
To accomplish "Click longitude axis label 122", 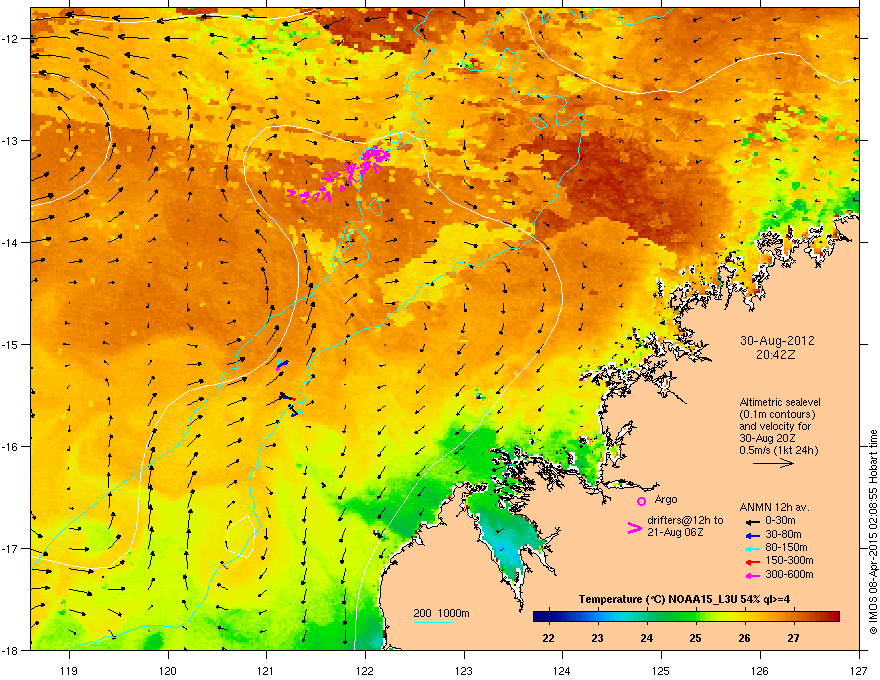I will 365,670.
